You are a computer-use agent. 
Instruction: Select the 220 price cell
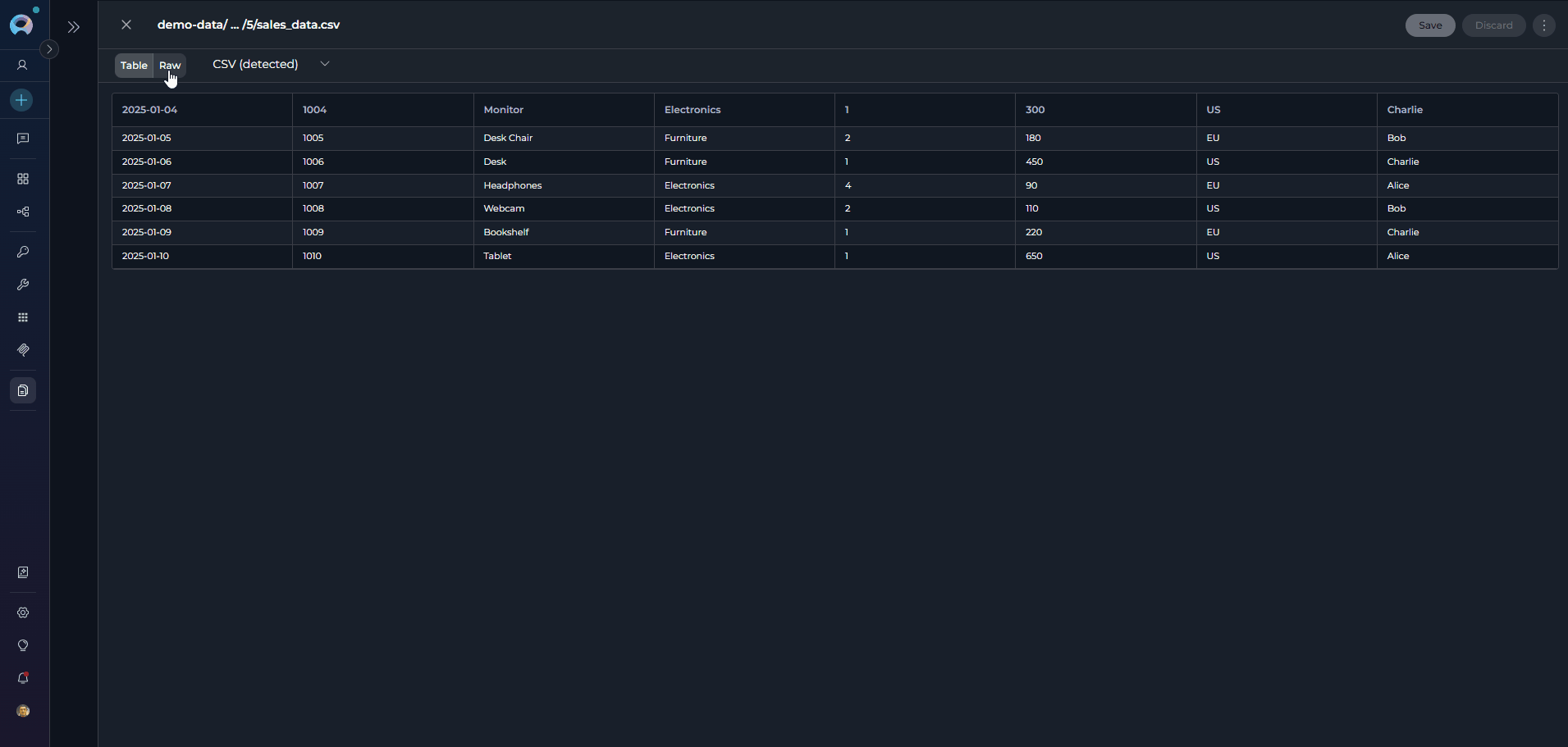(x=1106, y=233)
